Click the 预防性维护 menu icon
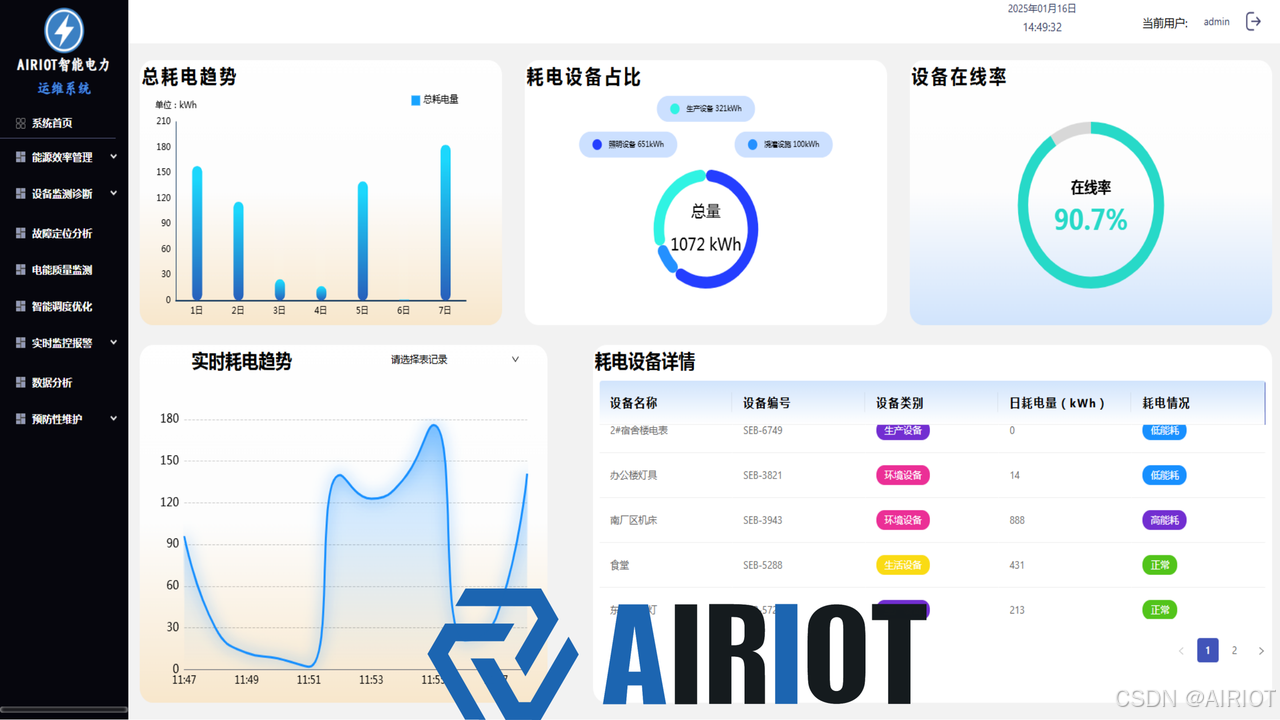The width and height of the screenshot is (1280, 720). tap(21, 419)
